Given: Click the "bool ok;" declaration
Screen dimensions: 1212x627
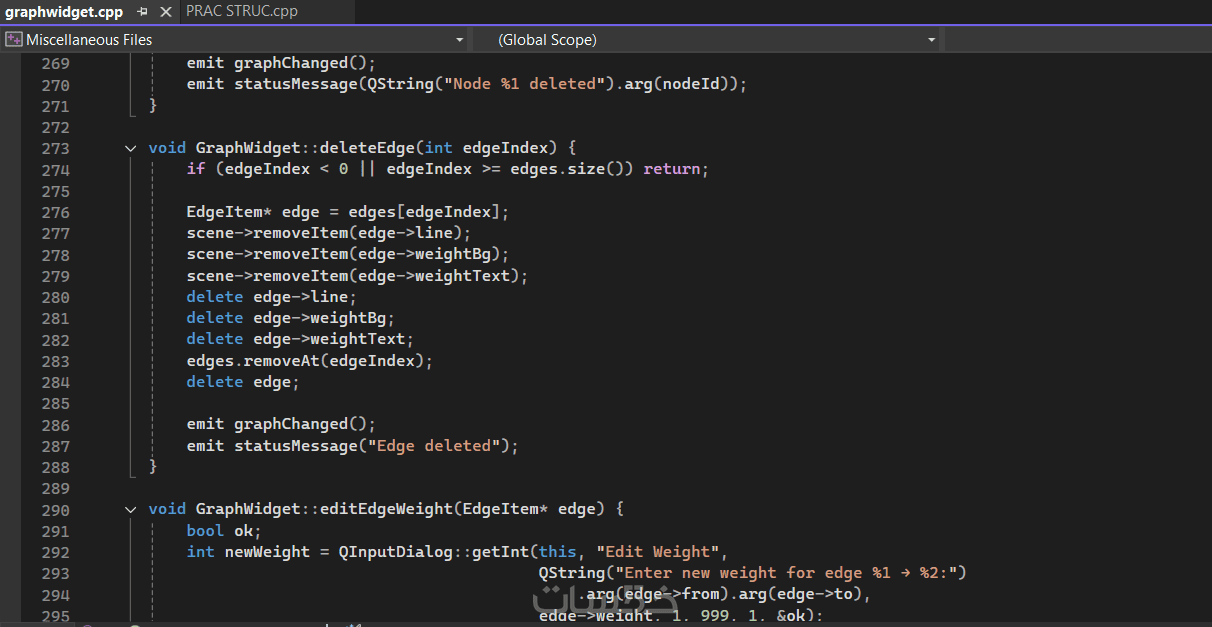Looking at the screenshot, I should pyautogui.click(x=224, y=531).
